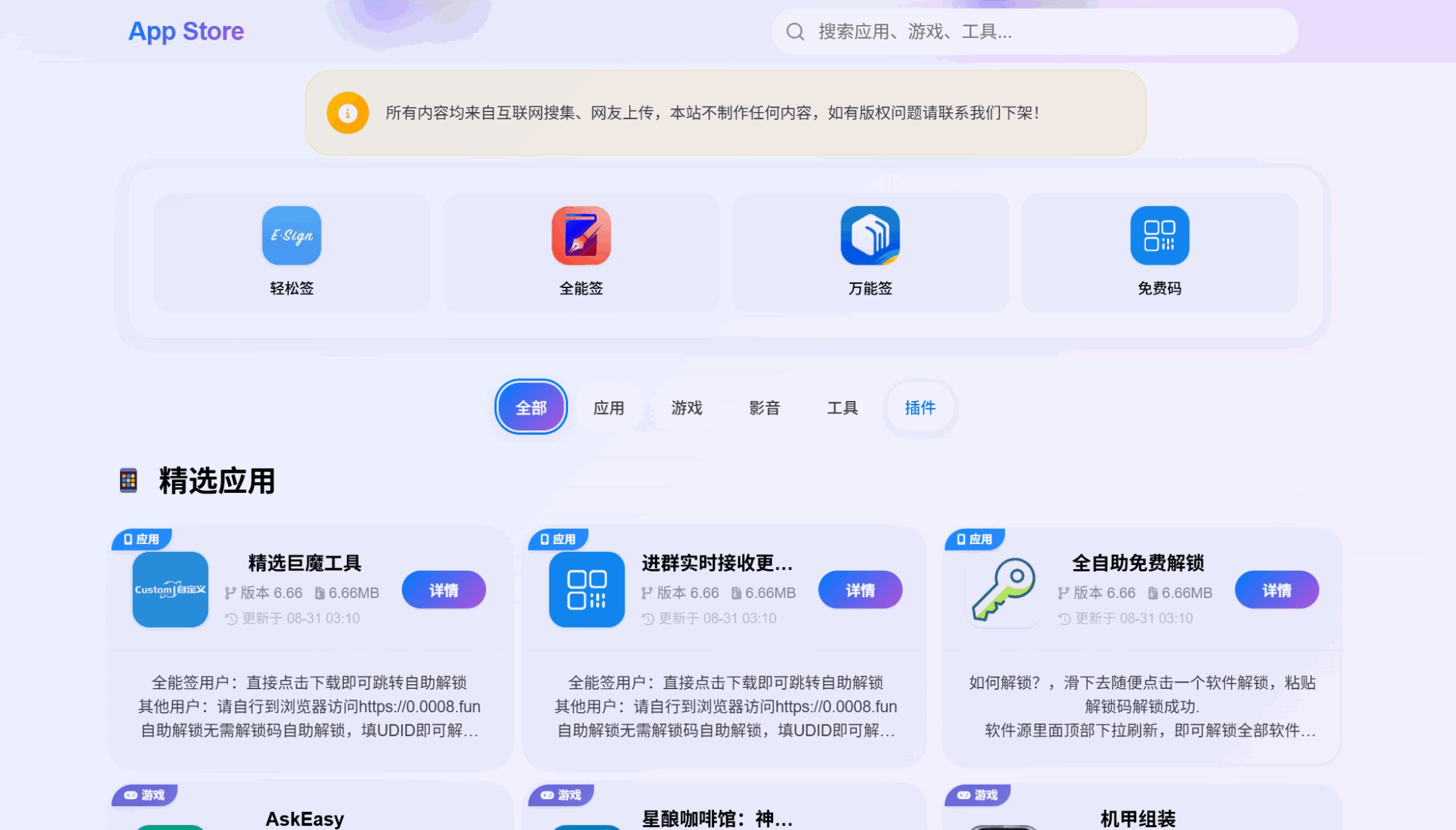1456x830 pixels.
Task: Select the 万能签 blue cube icon
Action: pos(870,236)
